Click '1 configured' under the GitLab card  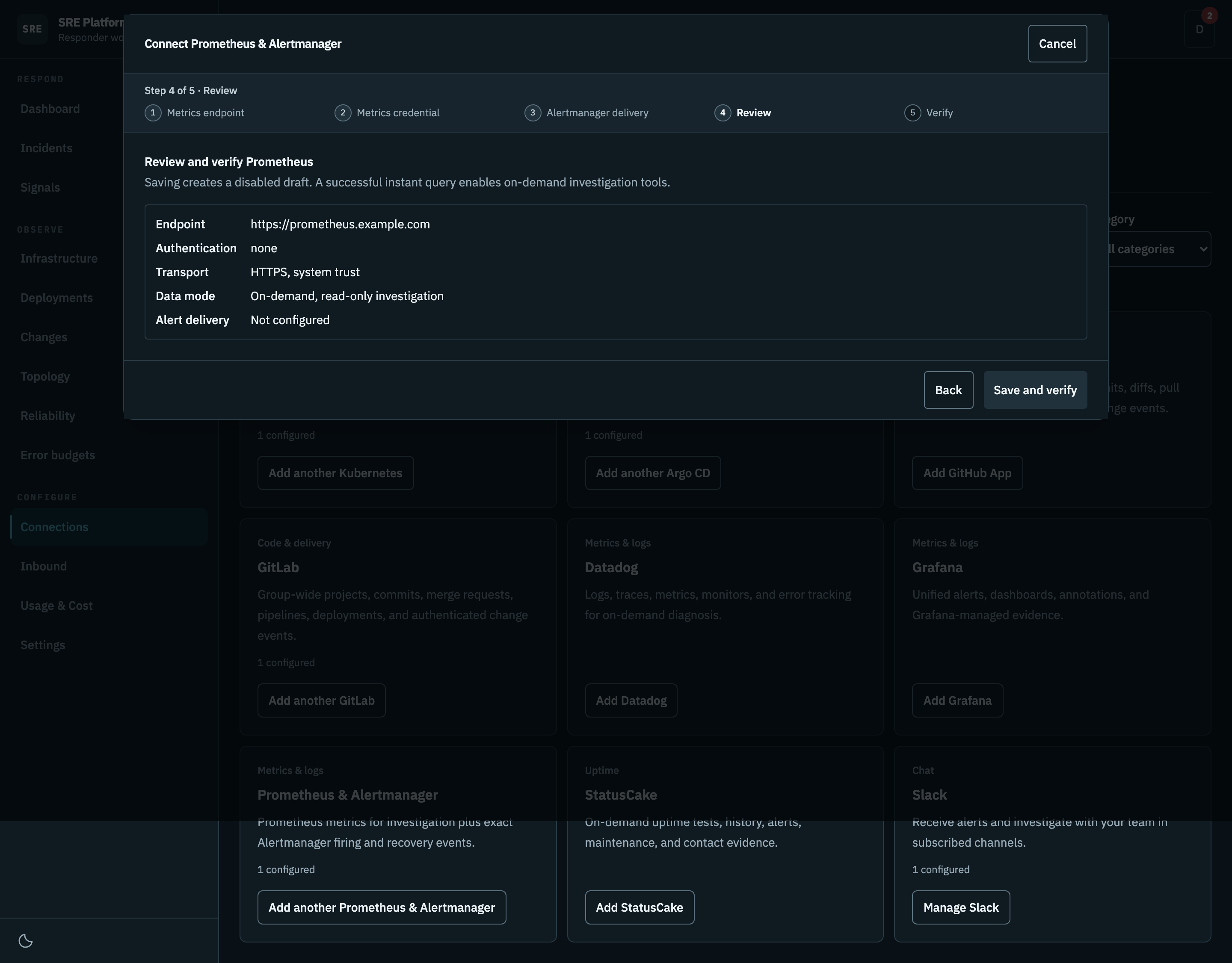coord(286,663)
